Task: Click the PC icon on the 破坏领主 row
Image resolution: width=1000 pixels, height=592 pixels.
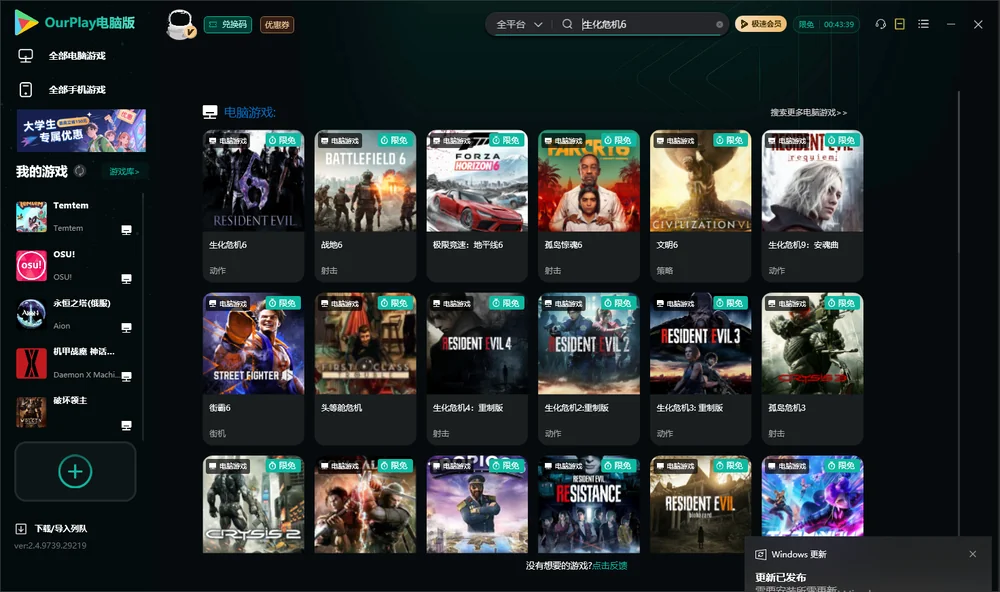Action: [x=126, y=426]
